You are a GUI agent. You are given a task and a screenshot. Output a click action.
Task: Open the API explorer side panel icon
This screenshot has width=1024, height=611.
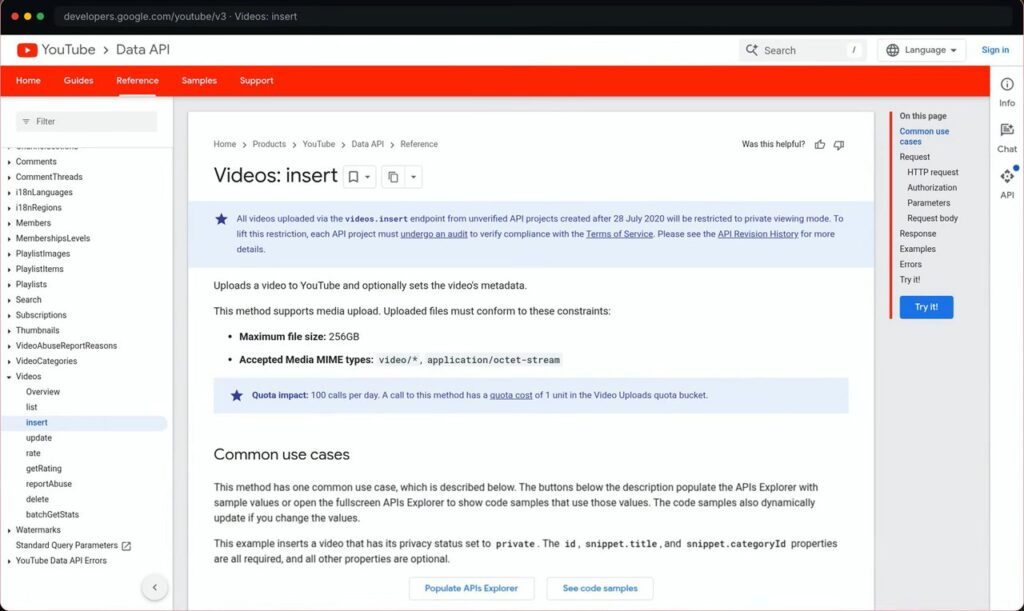1006,176
